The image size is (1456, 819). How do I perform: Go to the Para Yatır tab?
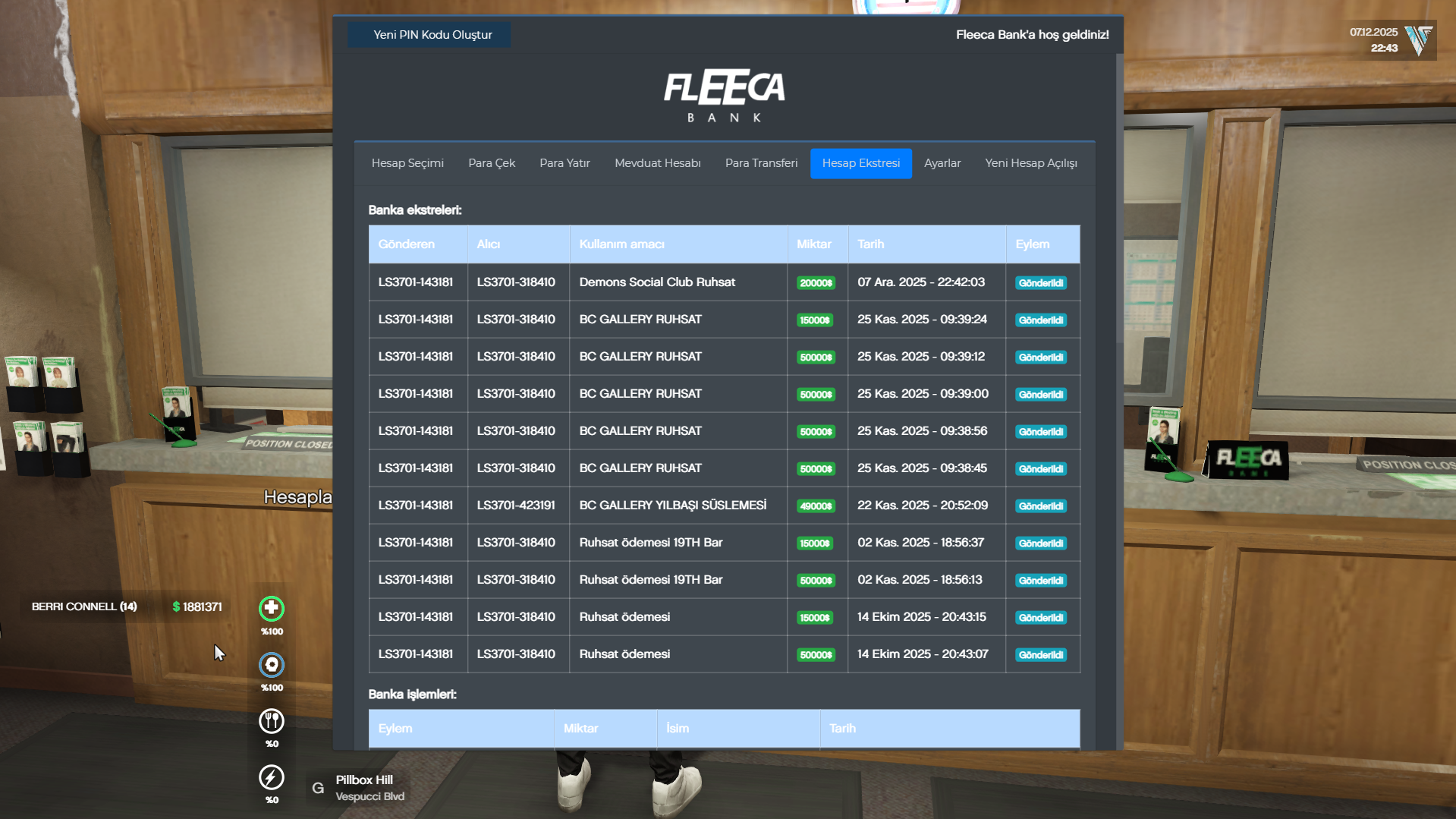pyautogui.click(x=564, y=163)
